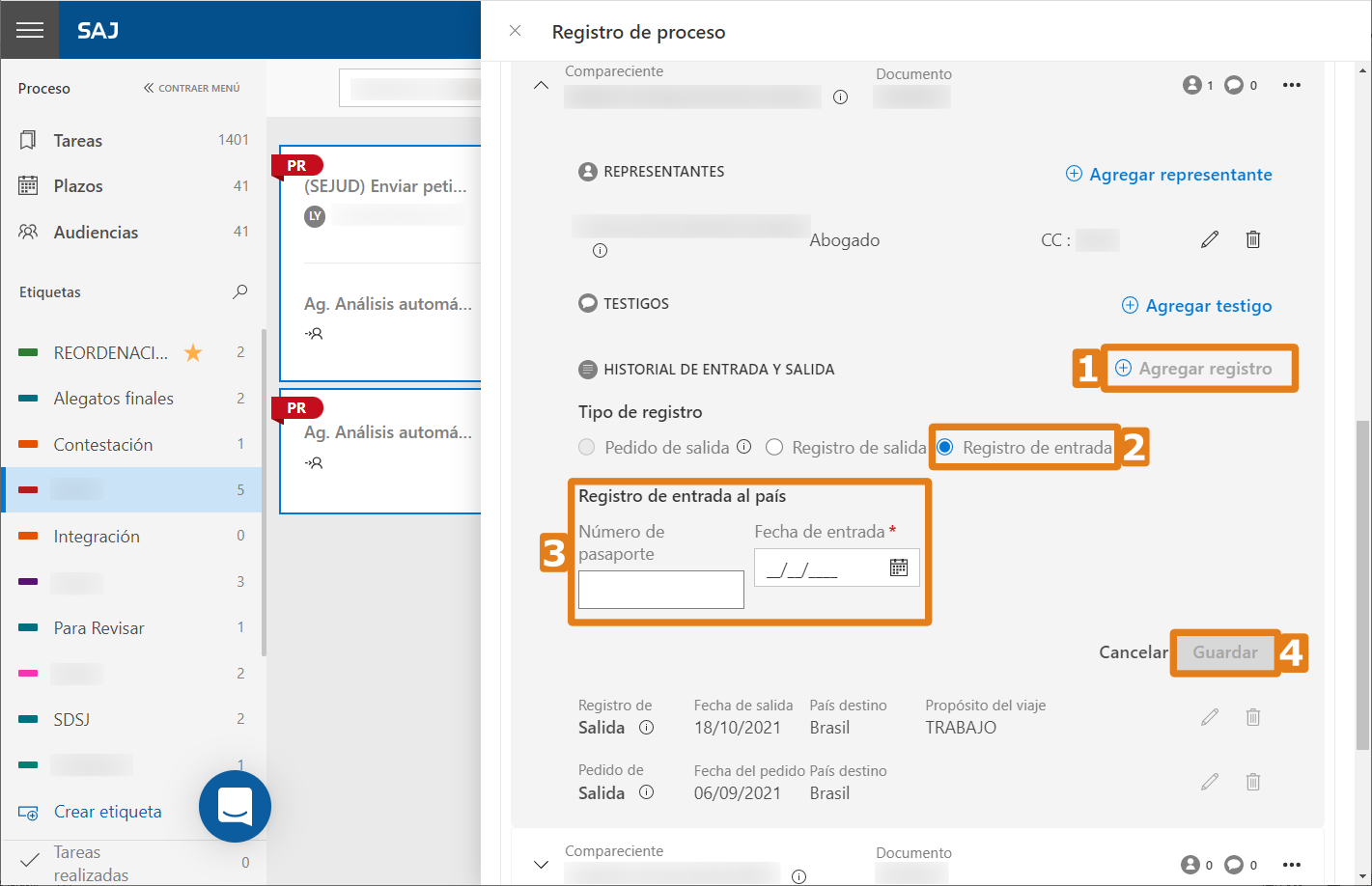Edit the Abogado representative with the pencil icon
Screen dimensions: 1372x886
pyautogui.click(x=1210, y=239)
